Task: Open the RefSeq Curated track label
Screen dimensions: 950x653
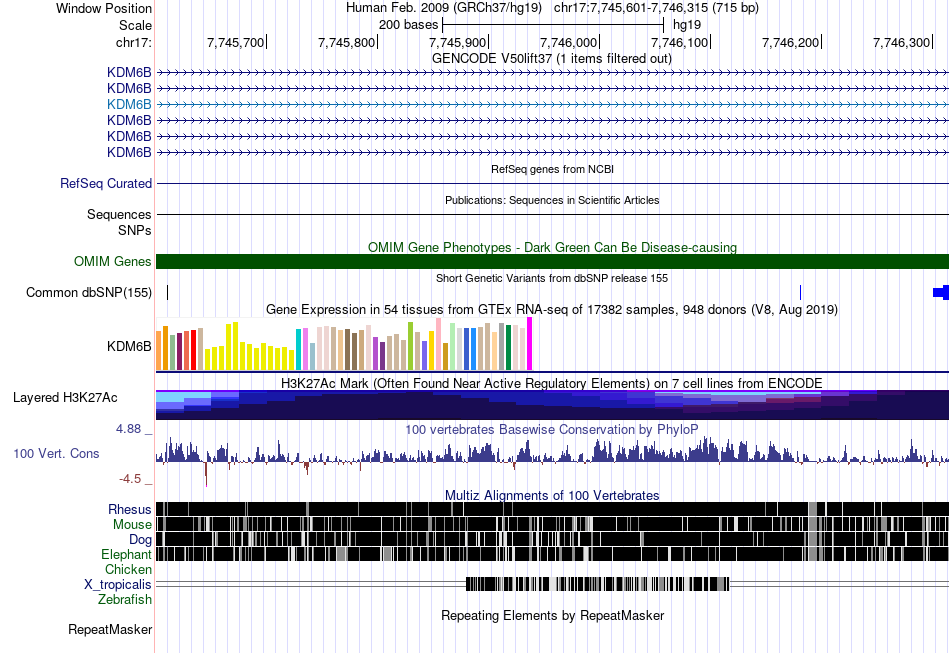Action: click(106, 184)
